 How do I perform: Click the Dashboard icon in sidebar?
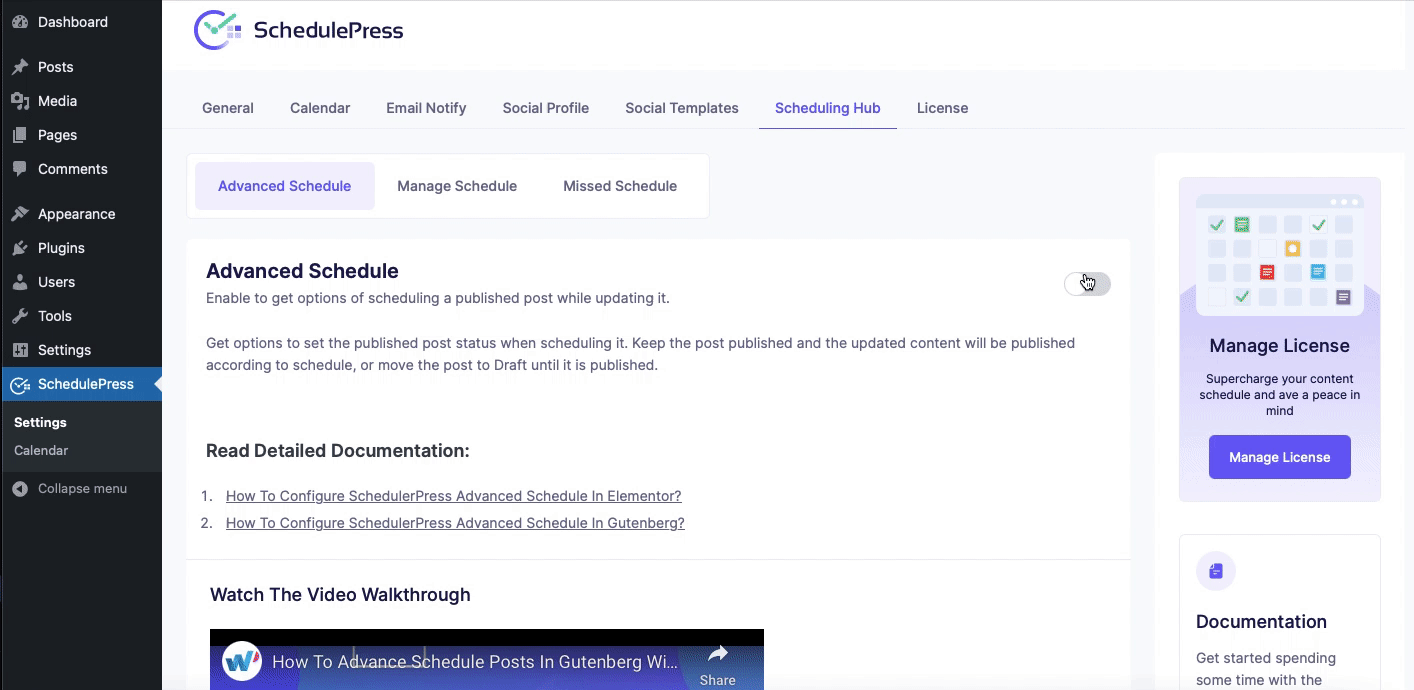click(20, 22)
